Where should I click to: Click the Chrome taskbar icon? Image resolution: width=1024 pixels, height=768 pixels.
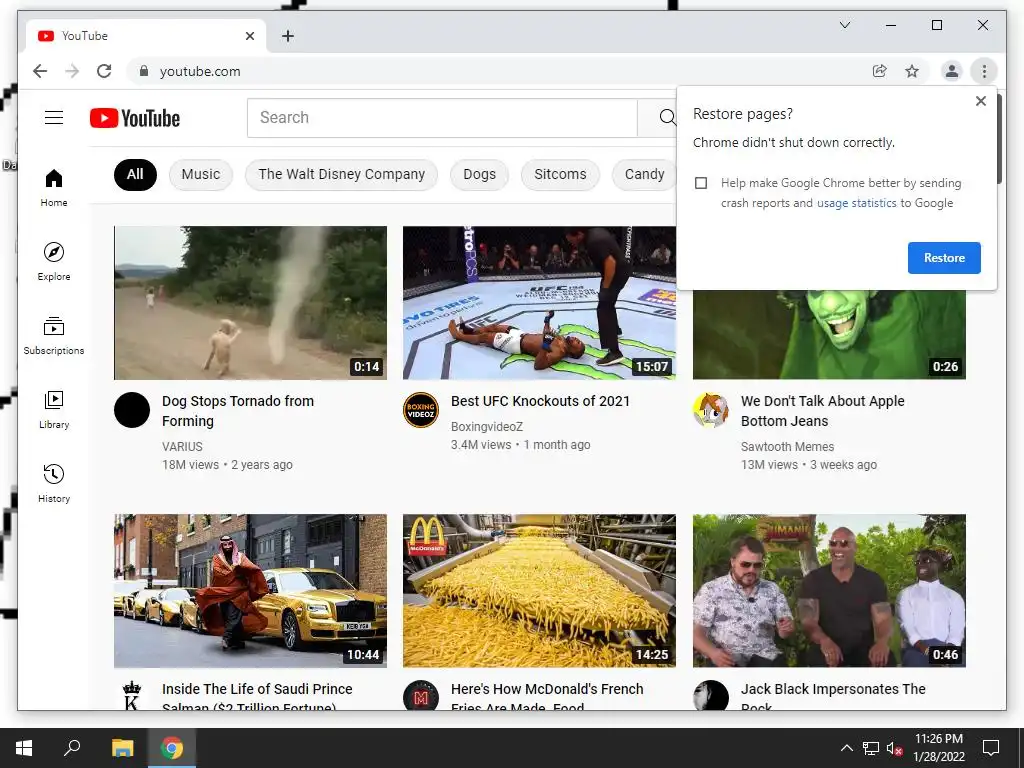click(x=172, y=748)
